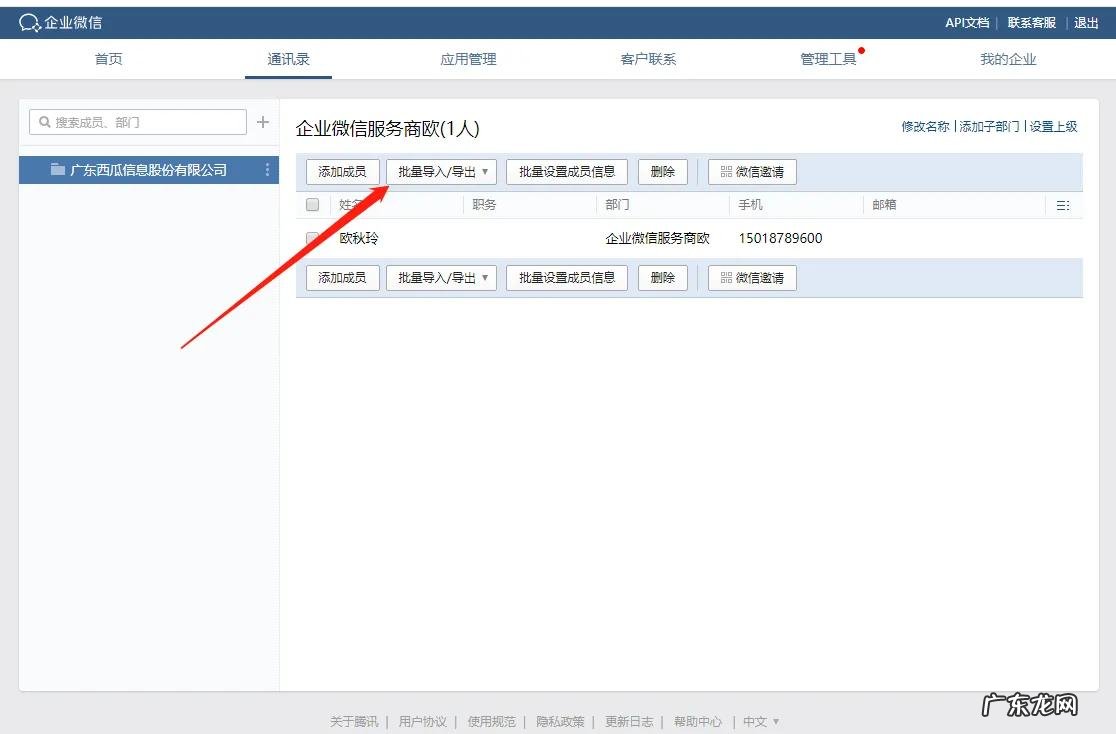1116x734 pixels.
Task: Click 删除 in the lower toolbar
Action: click(662, 277)
